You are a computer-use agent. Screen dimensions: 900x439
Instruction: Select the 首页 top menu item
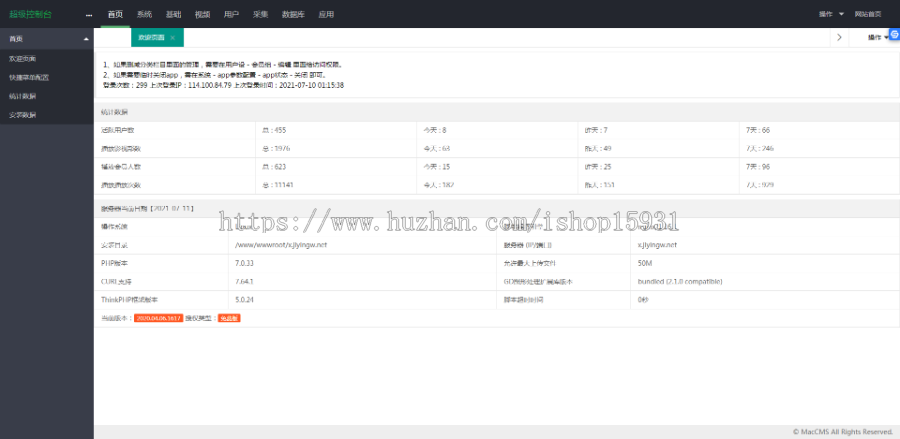(115, 14)
